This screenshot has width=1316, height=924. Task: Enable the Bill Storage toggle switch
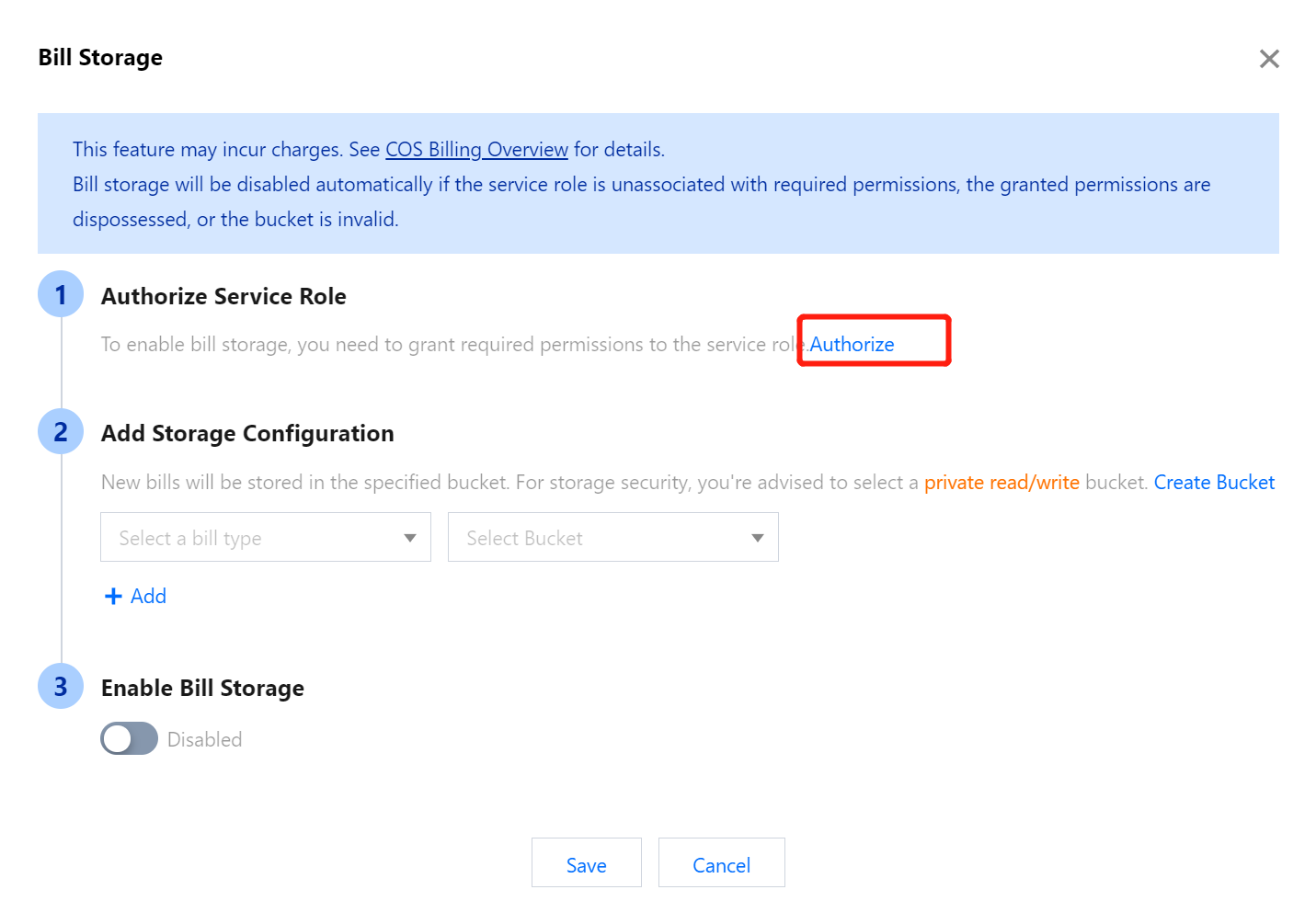(x=129, y=739)
